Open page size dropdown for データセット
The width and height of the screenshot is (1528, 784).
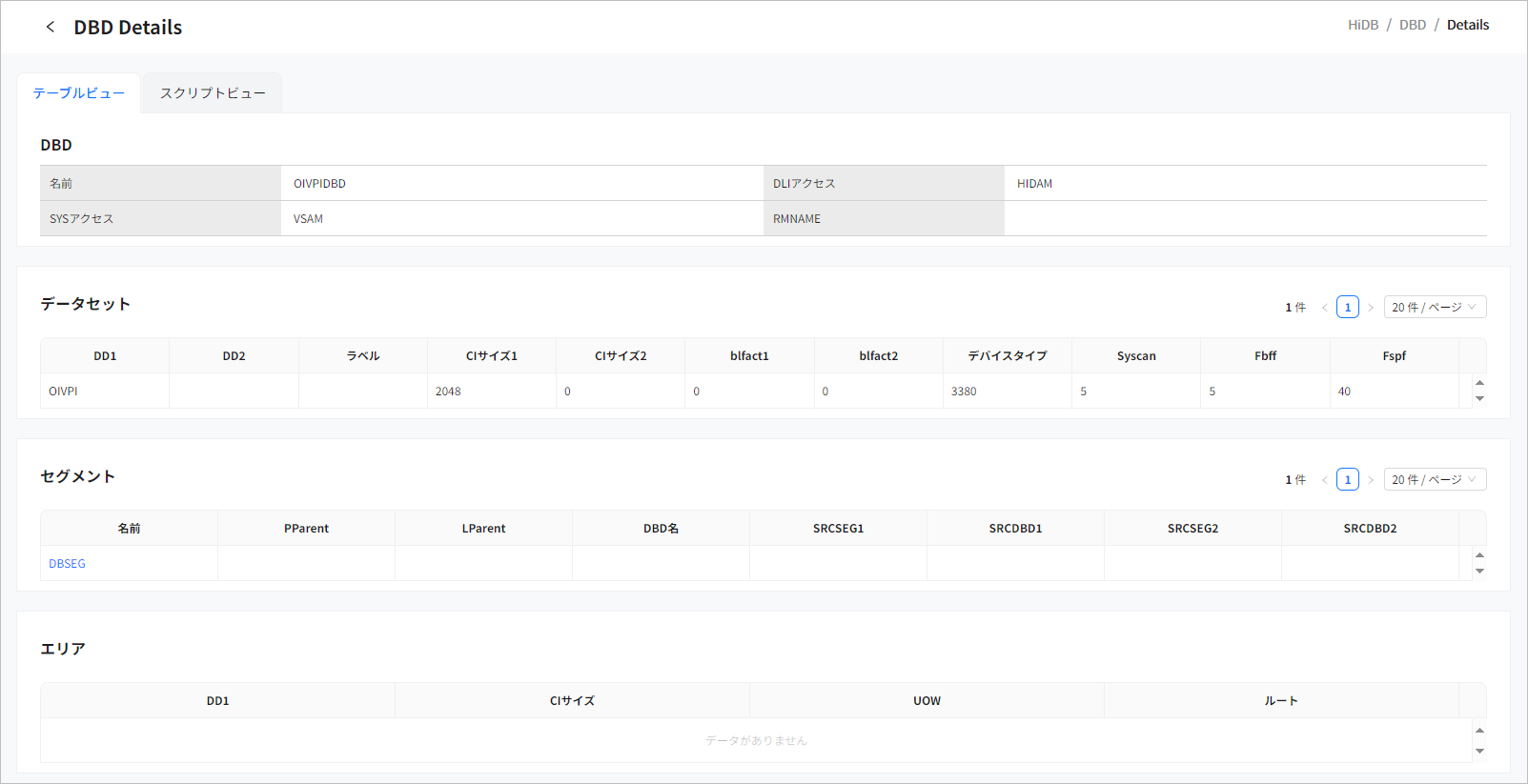click(x=1434, y=308)
